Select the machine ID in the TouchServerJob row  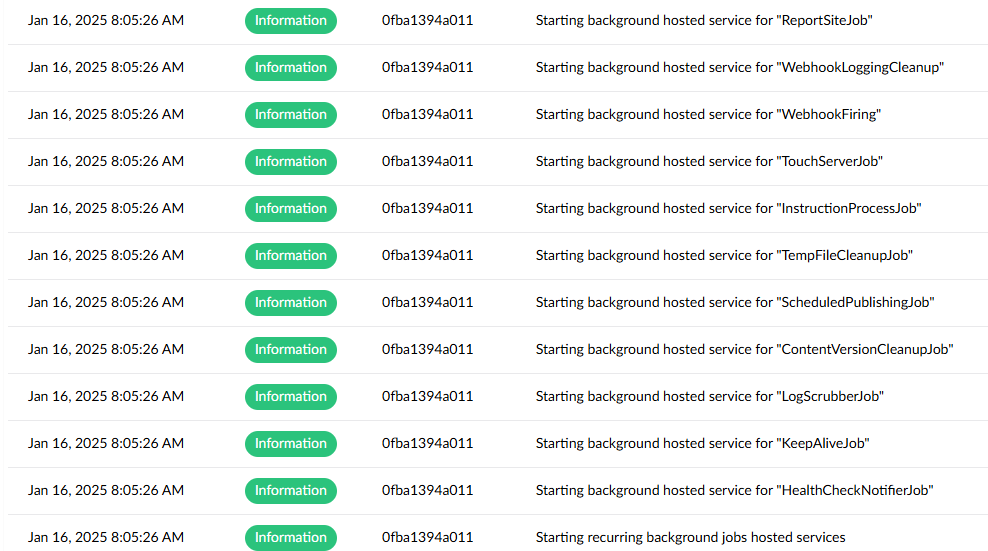coord(427,161)
